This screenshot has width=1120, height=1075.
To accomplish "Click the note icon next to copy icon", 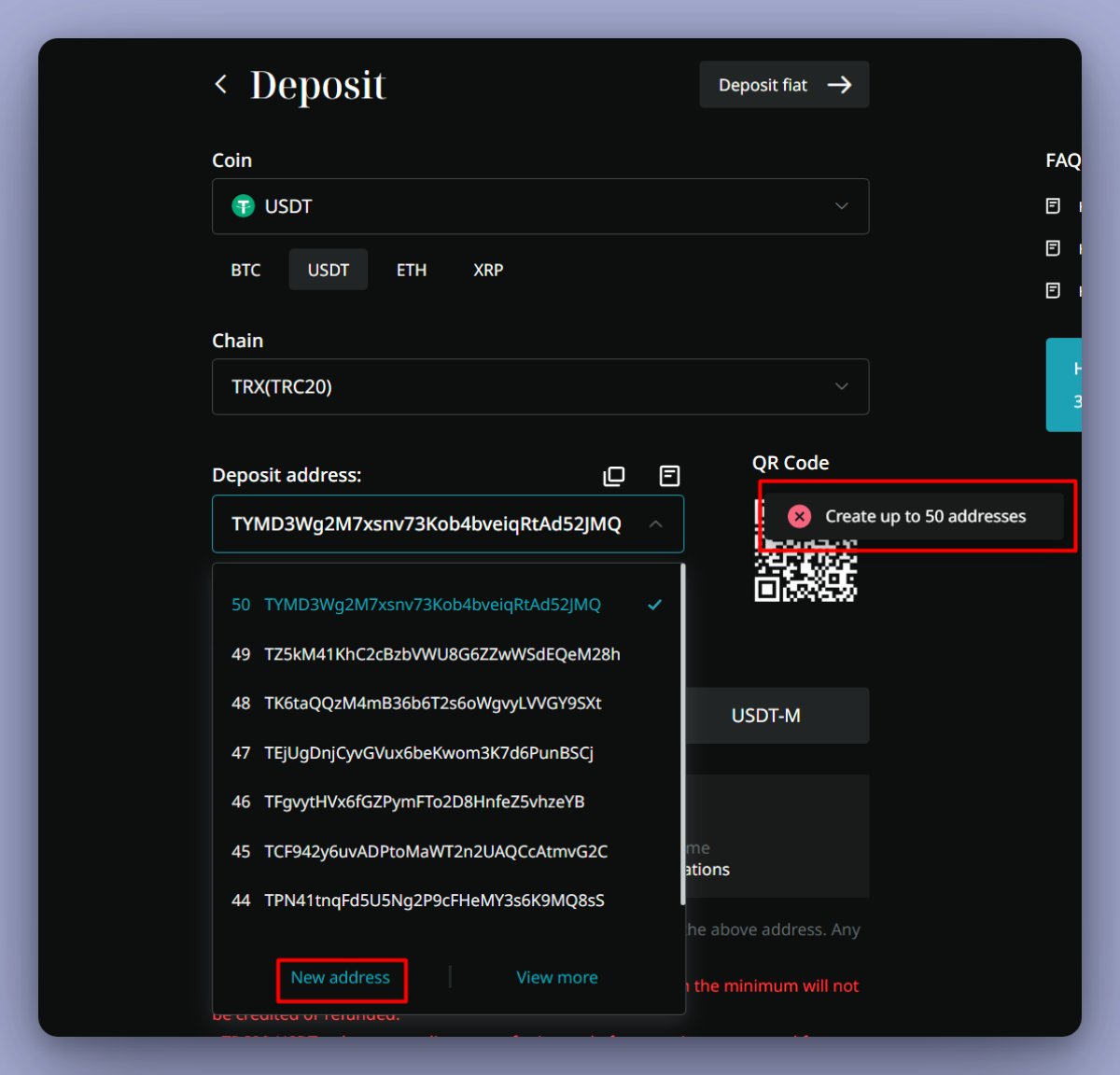I will point(669,476).
